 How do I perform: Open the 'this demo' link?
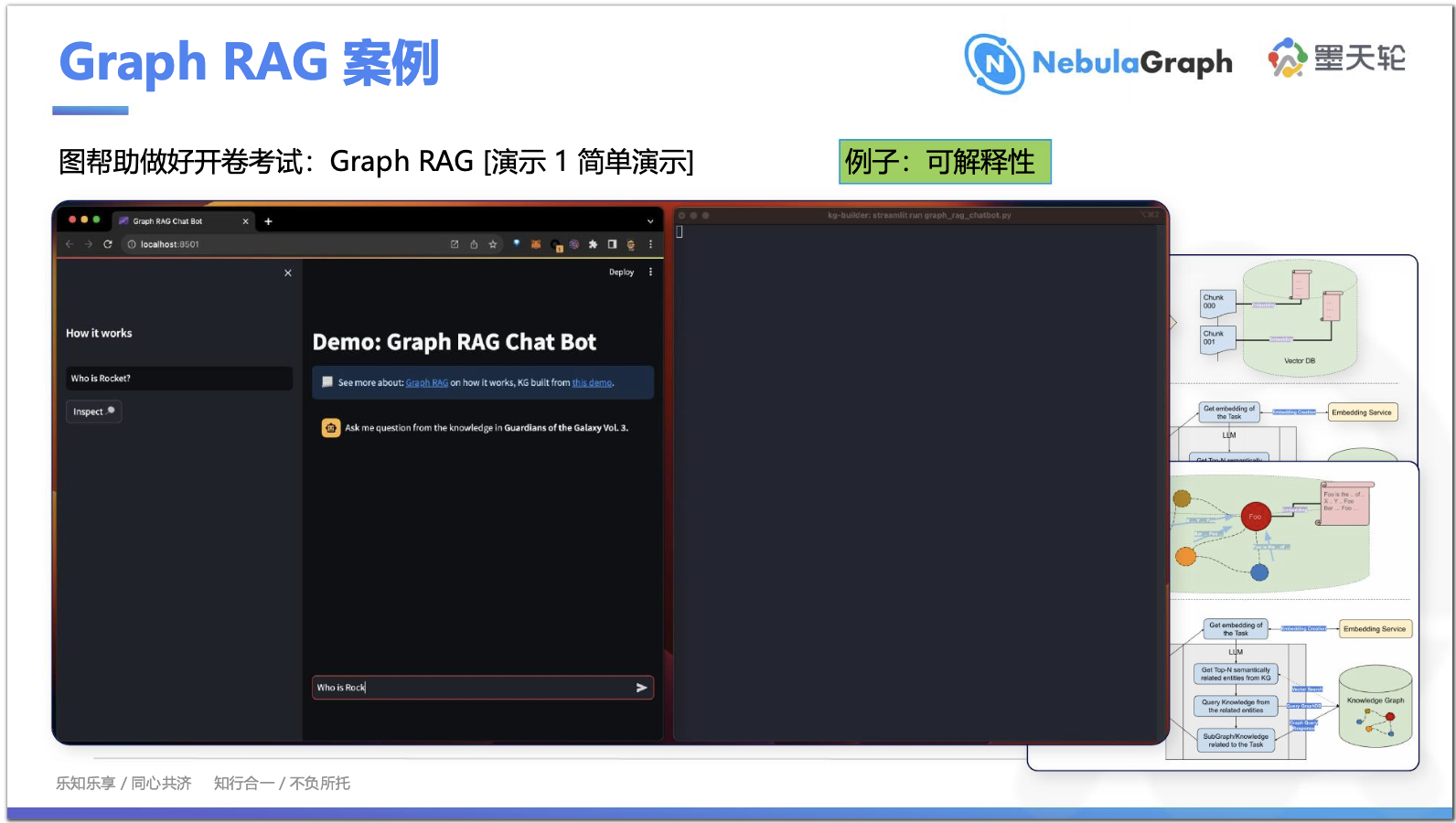coord(593,383)
